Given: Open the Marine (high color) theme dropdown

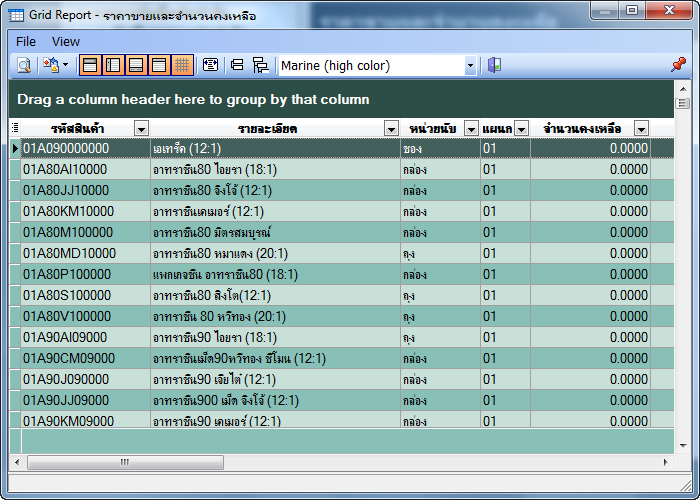Looking at the screenshot, I should (470, 66).
